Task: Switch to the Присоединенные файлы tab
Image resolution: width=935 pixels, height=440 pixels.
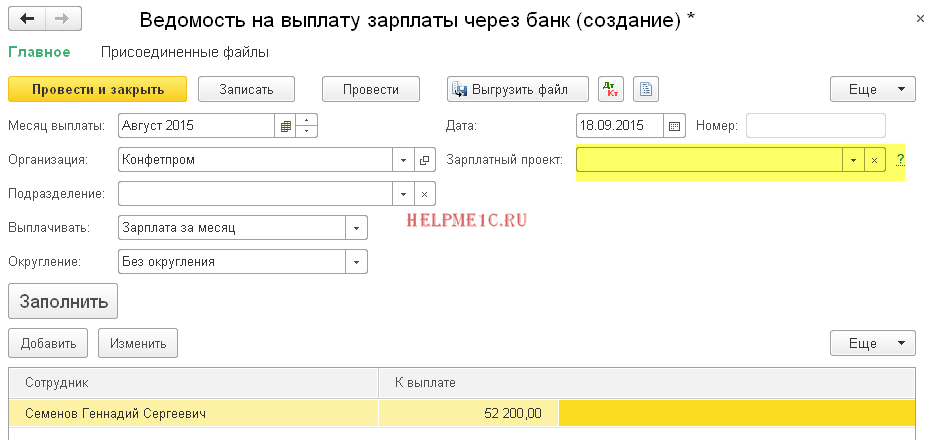Action: (185, 52)
